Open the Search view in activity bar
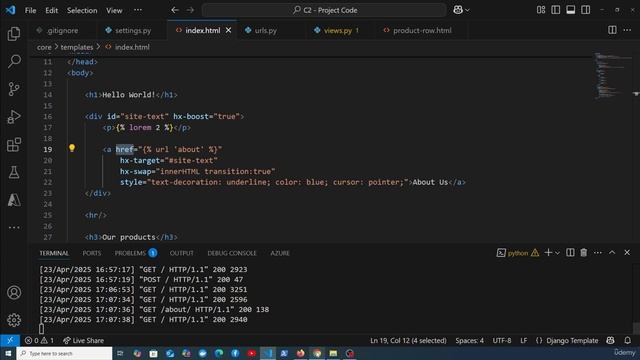Image resolution: width=640 pixels, height=360 pixels. (14, 61)
